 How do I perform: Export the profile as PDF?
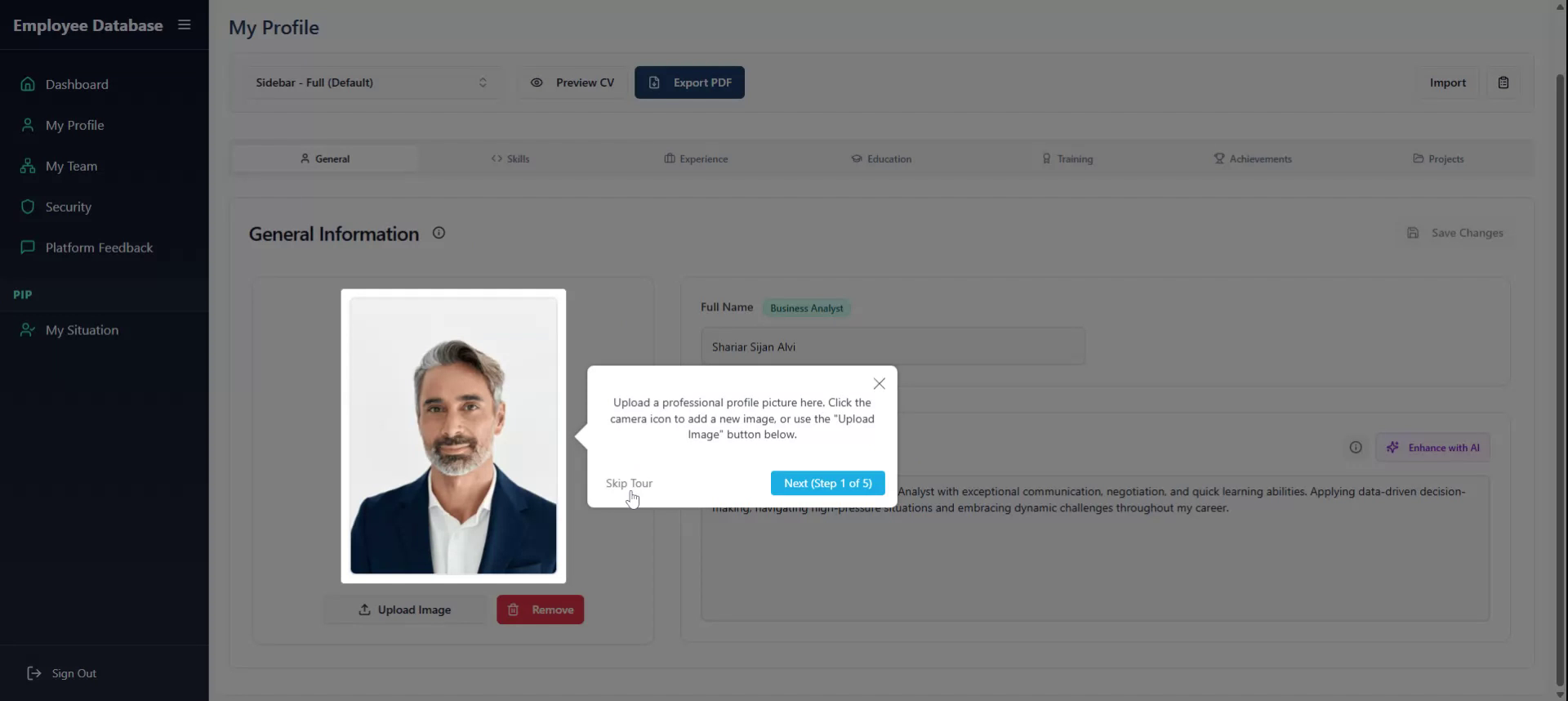pyautogui.click(x=689, y=83)
